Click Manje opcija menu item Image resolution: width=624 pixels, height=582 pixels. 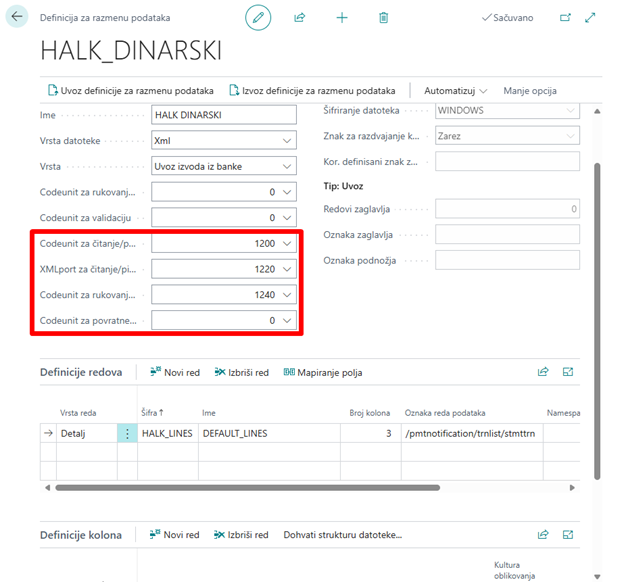click(529, 91)
